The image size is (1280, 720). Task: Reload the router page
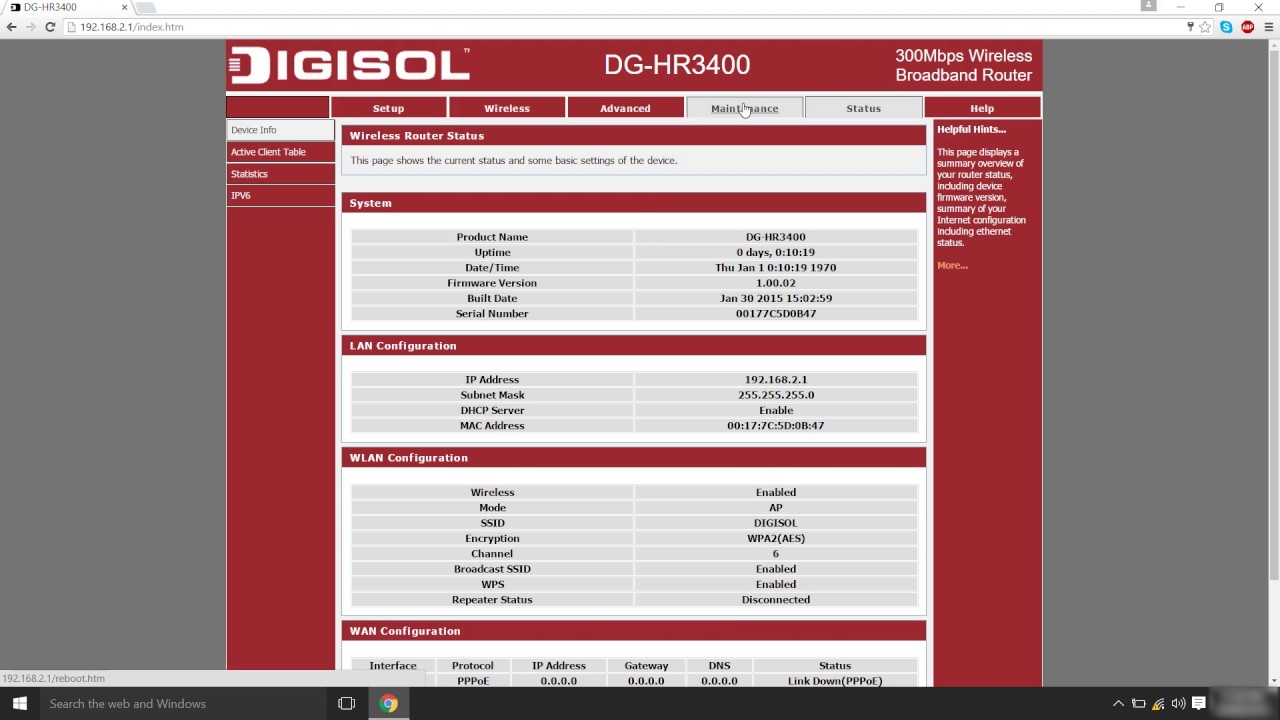50,27
